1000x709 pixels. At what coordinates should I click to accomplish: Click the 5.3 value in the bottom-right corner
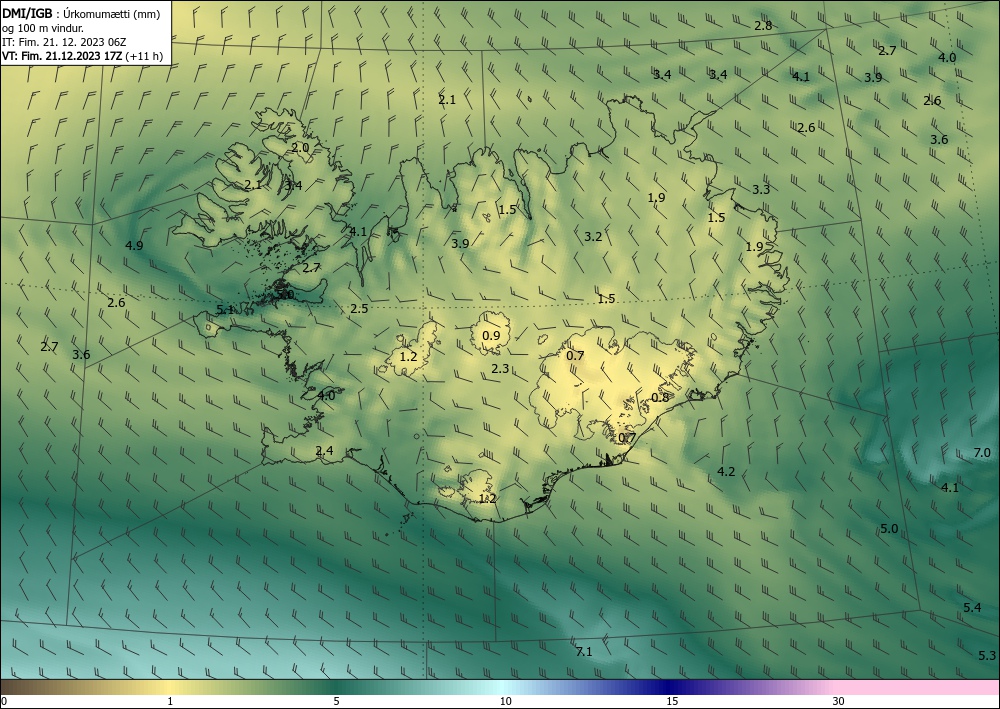click(x=987, y=655)
